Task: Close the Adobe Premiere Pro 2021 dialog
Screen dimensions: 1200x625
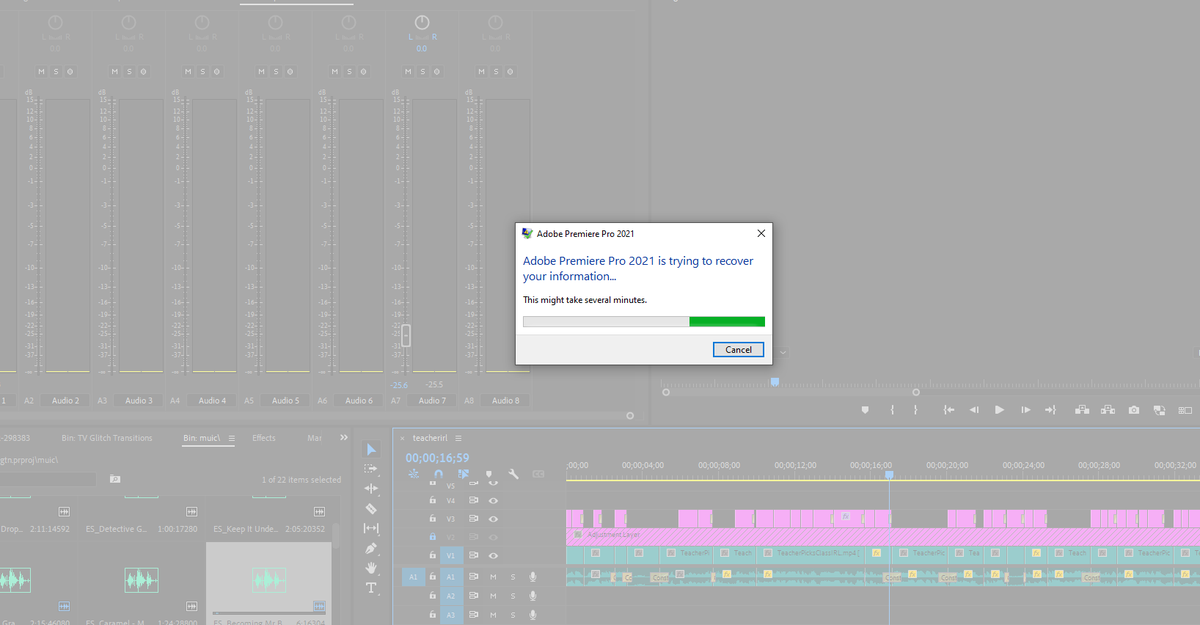Action: coord(761,233)
